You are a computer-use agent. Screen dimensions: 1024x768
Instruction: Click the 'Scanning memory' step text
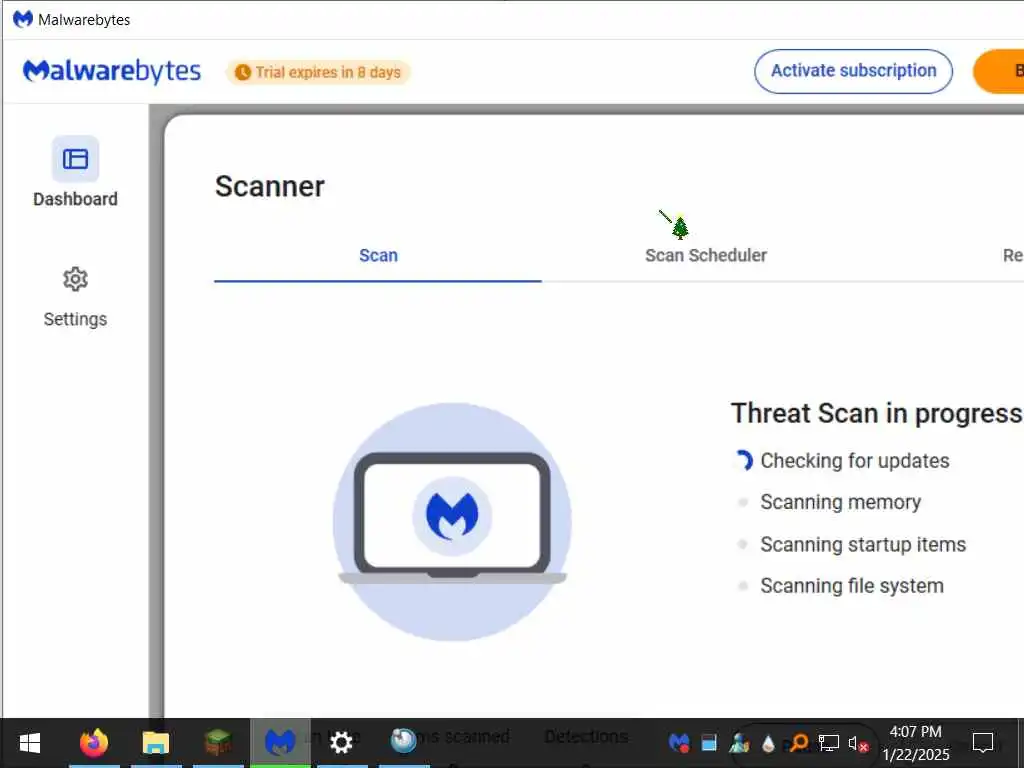pyautogui.click(x=840, y=502)
